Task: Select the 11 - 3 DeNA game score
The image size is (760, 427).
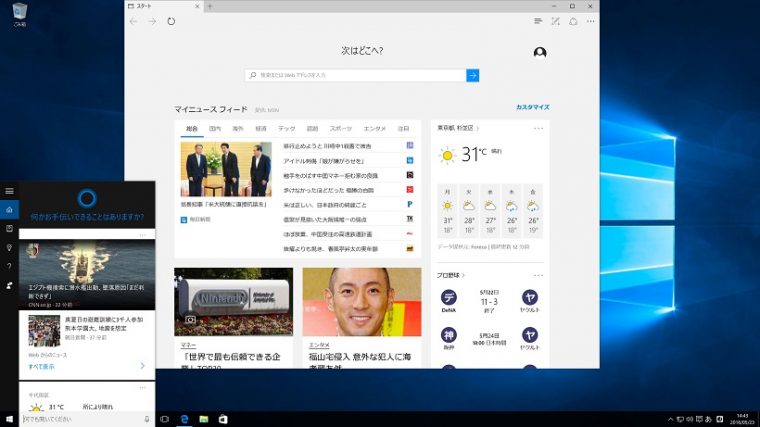Action: [x=489, y=302]
